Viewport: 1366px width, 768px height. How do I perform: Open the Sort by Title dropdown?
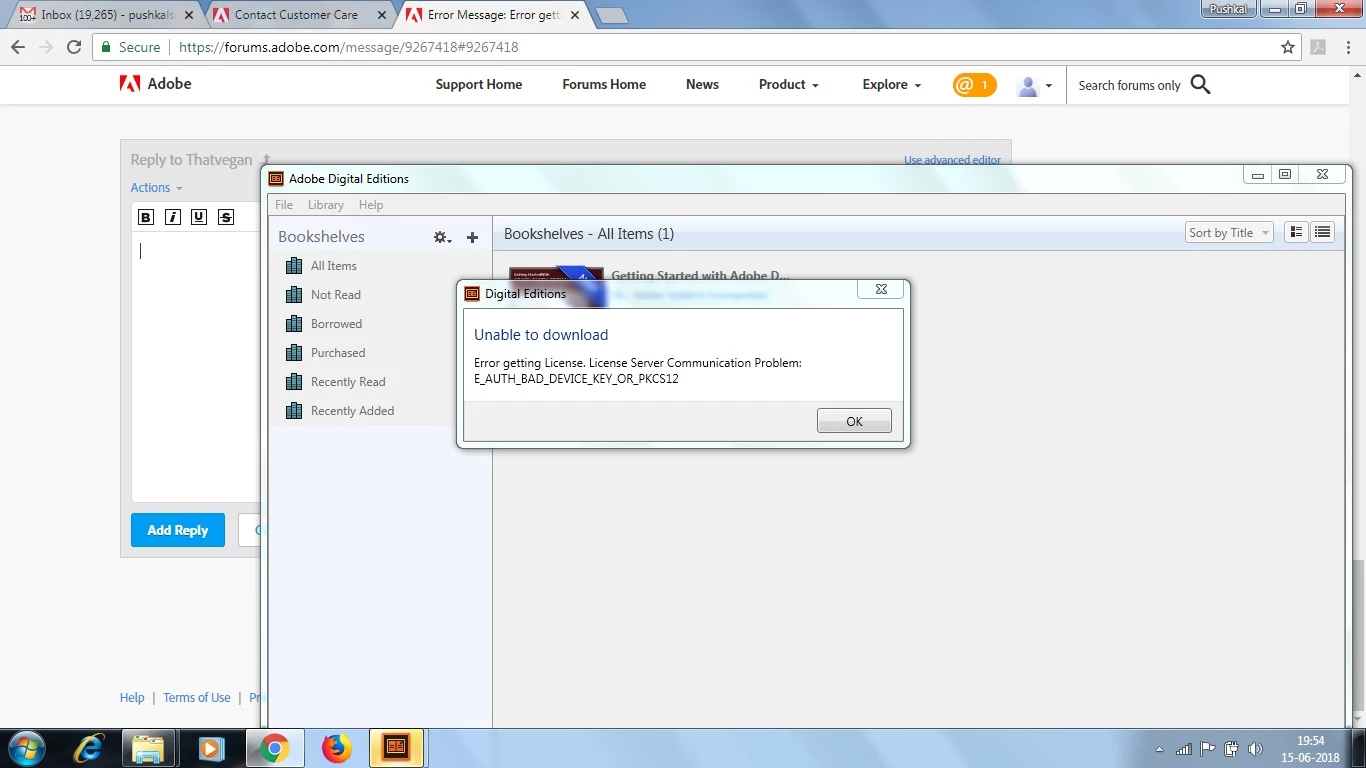[x=1229, y=233]
